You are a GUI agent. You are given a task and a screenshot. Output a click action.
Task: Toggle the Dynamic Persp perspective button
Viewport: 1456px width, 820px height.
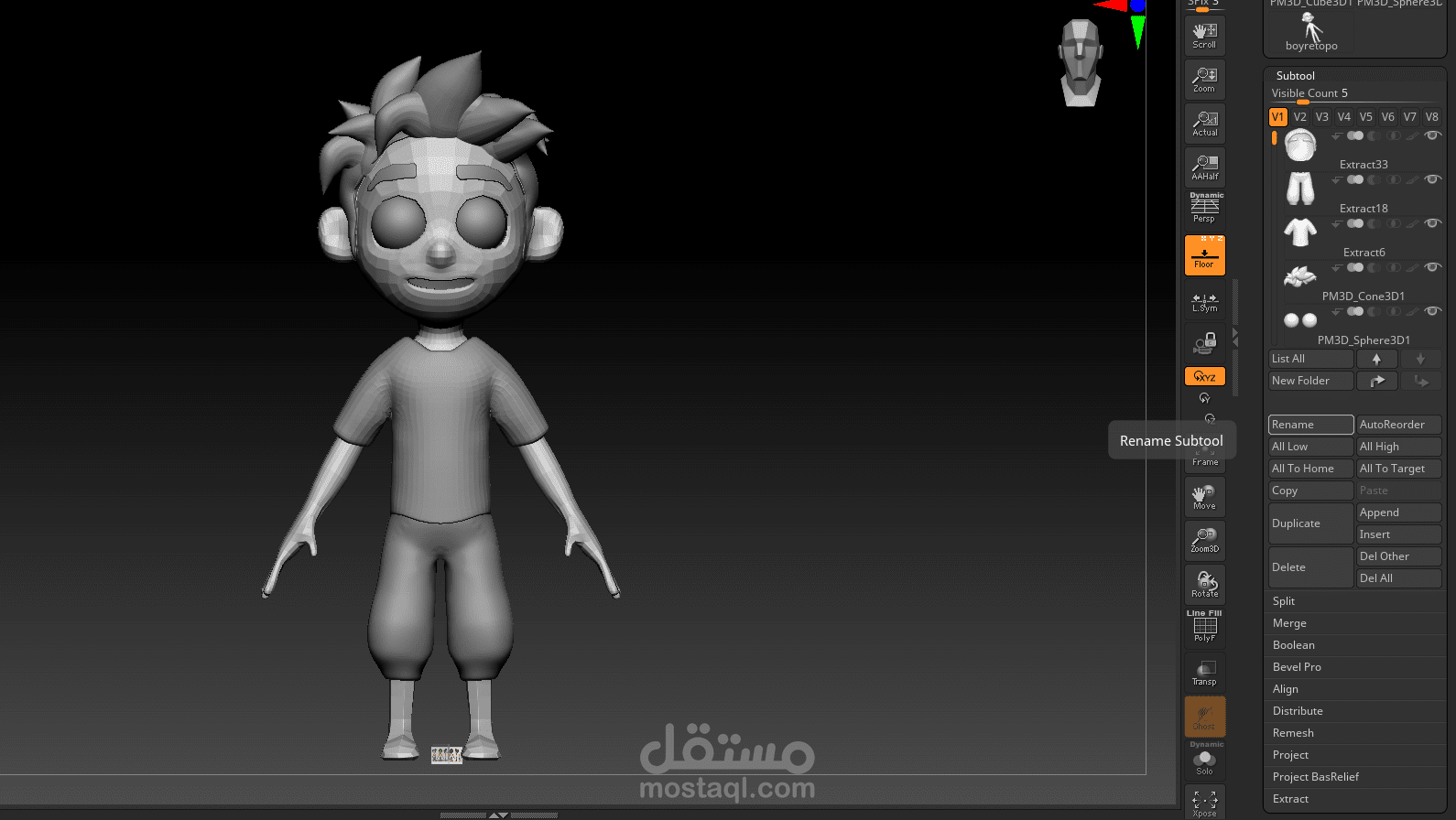[1204, 210]
